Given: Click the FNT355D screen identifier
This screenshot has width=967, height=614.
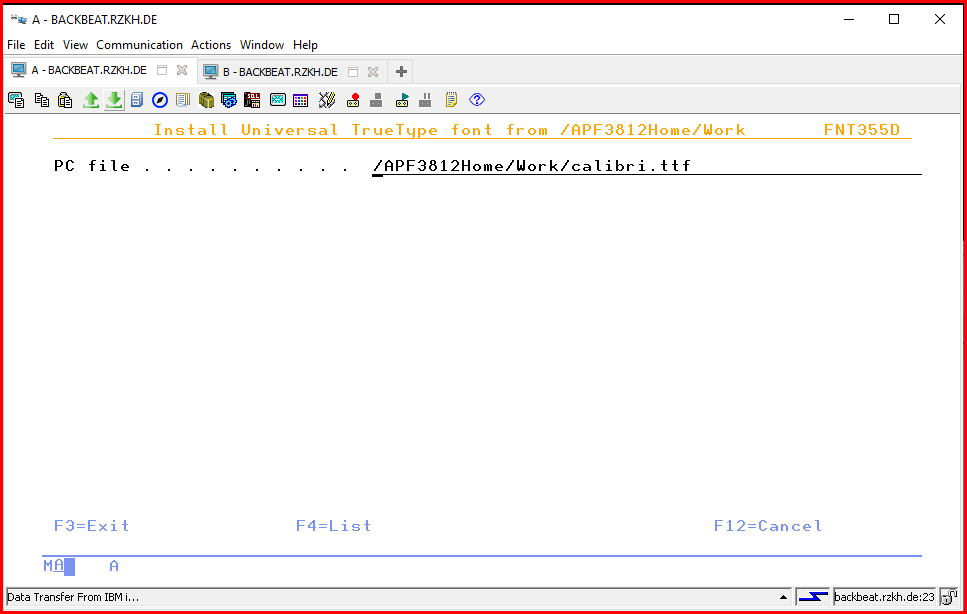Looking at the screenshot, I should 862,130.
